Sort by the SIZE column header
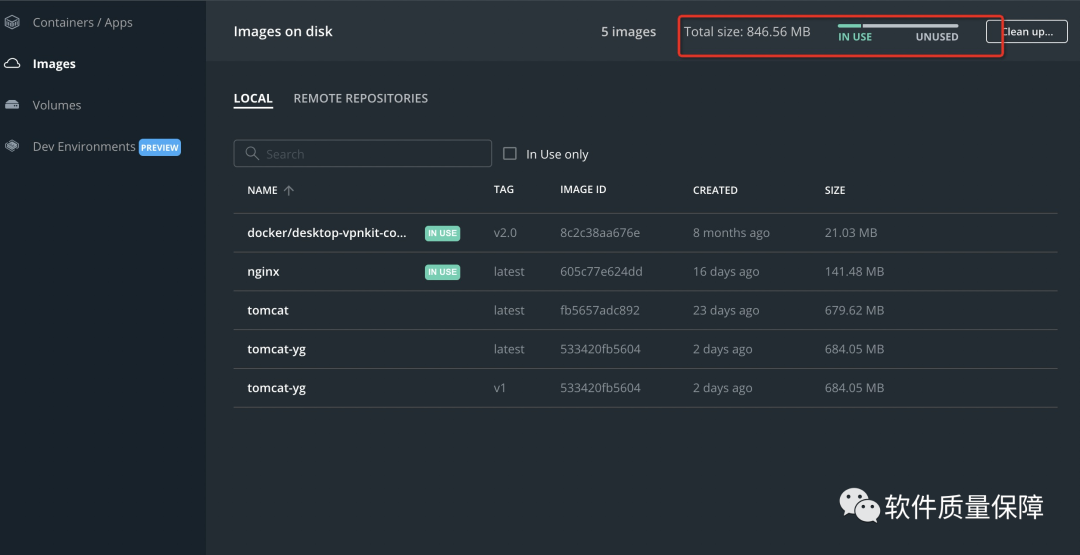The height and width of the screenshot is (555, 1080). point(835,190)
